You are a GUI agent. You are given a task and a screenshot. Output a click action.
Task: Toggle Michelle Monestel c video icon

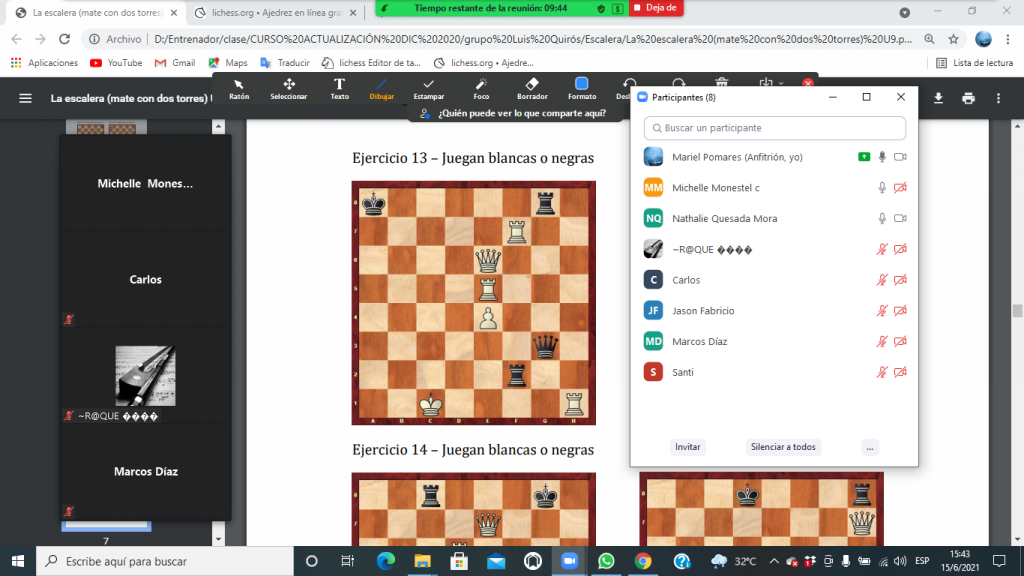(x=900, y=187)
